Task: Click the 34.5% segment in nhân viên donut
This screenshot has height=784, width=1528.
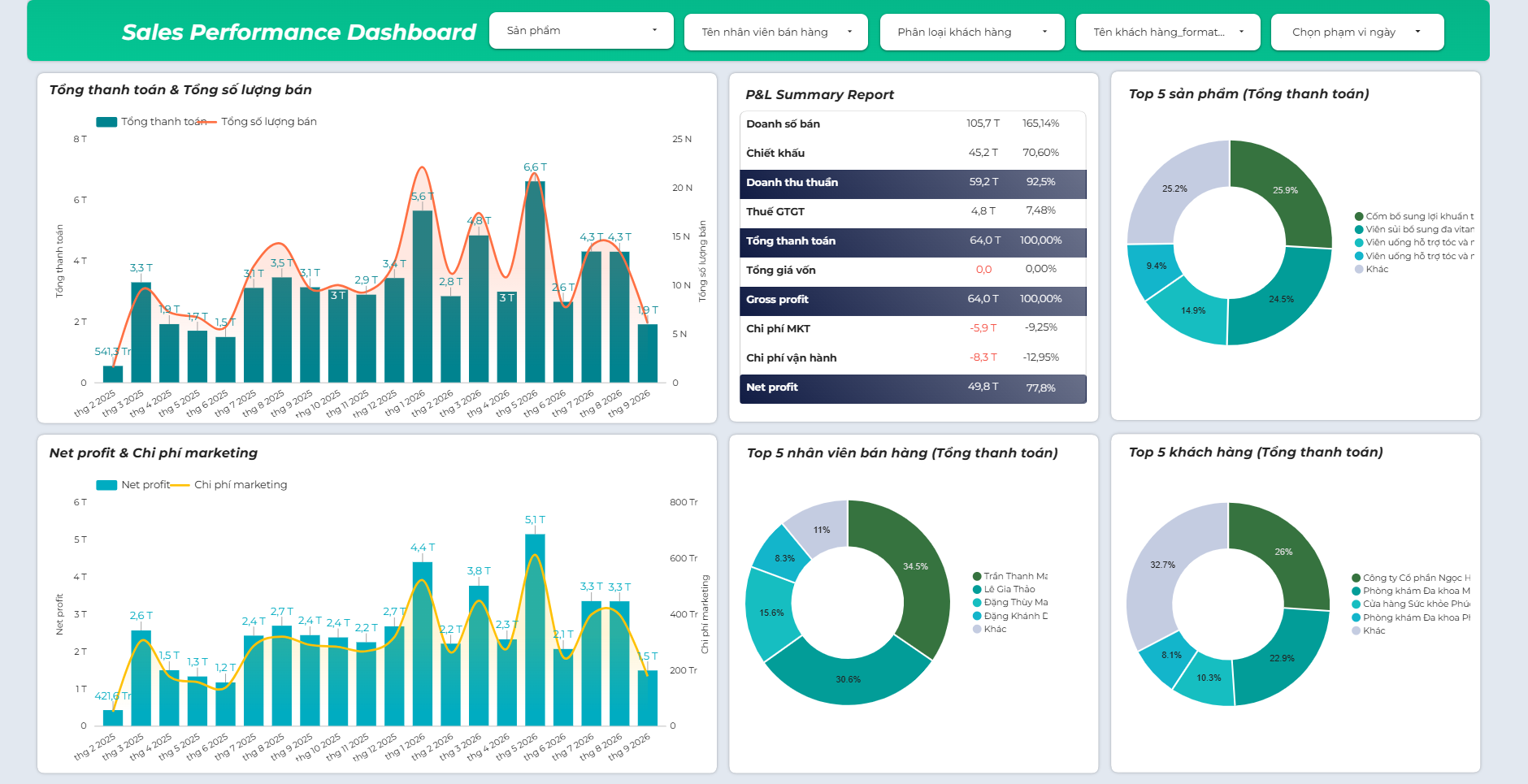Action: pyautogui.click(x=915, y=566)
